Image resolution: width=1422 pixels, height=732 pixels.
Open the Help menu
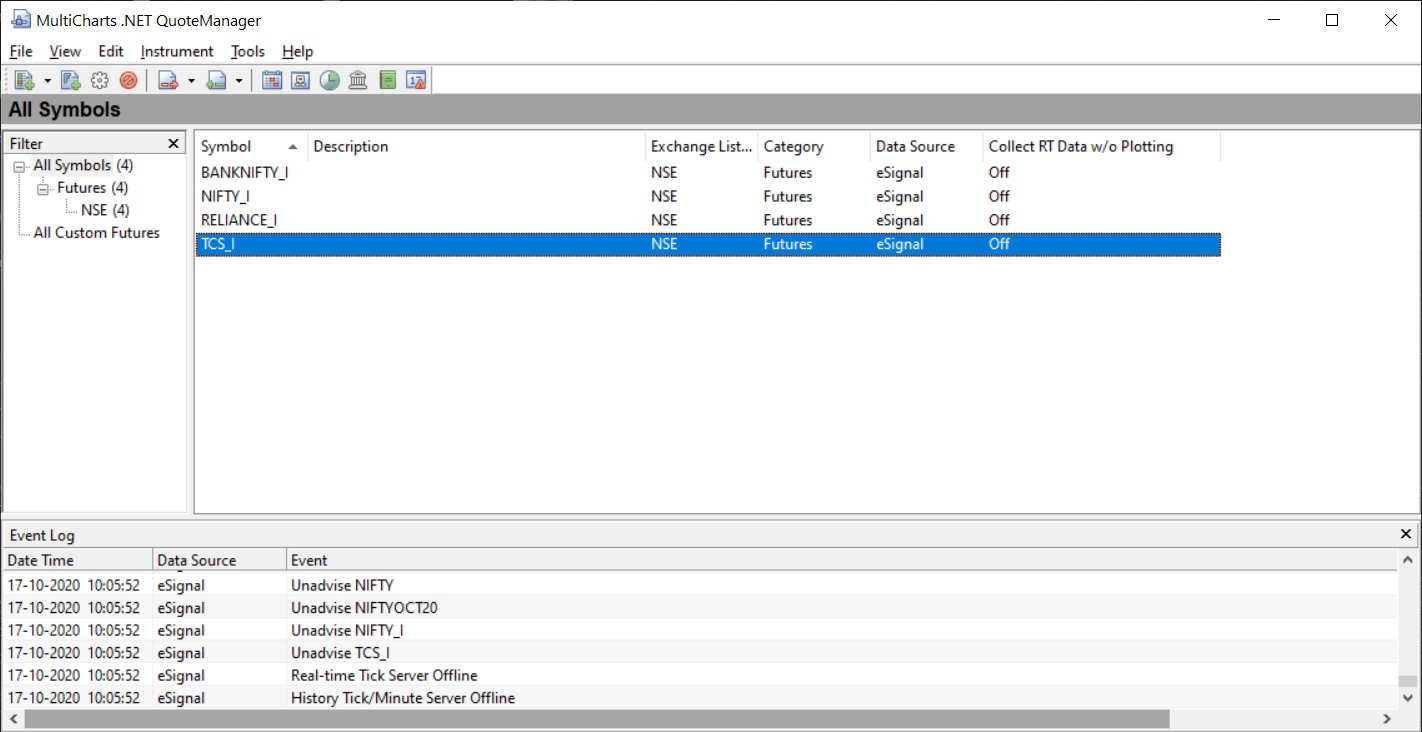pyautogui.click(x=298, y=51)
